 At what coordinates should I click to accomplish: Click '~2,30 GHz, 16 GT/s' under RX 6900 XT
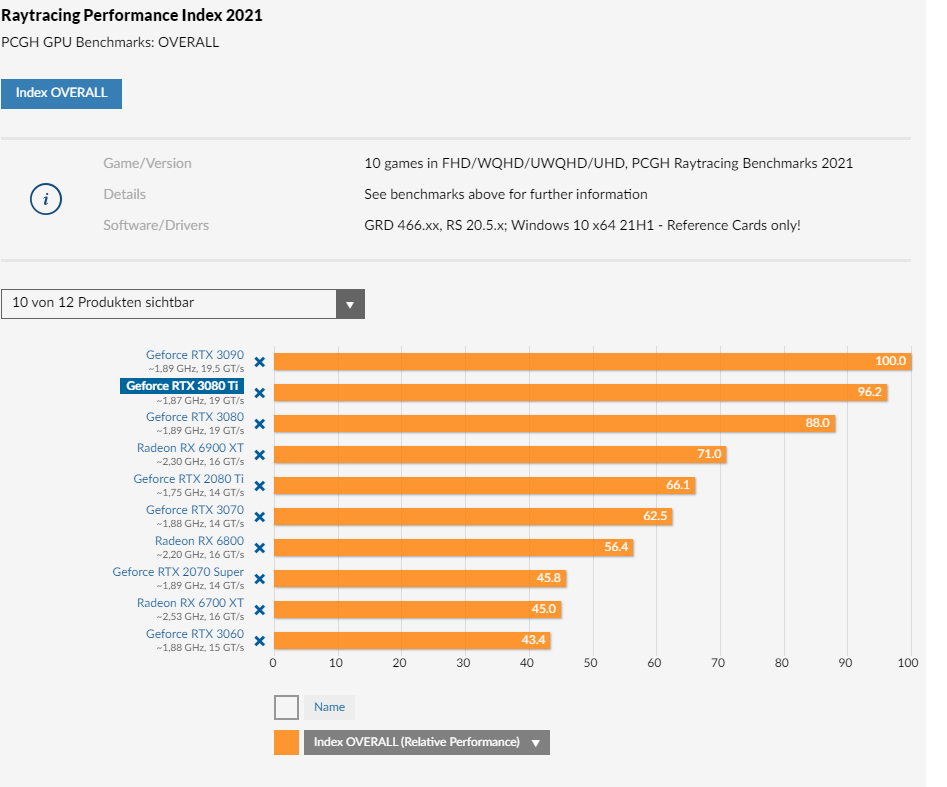click(200, 461)
